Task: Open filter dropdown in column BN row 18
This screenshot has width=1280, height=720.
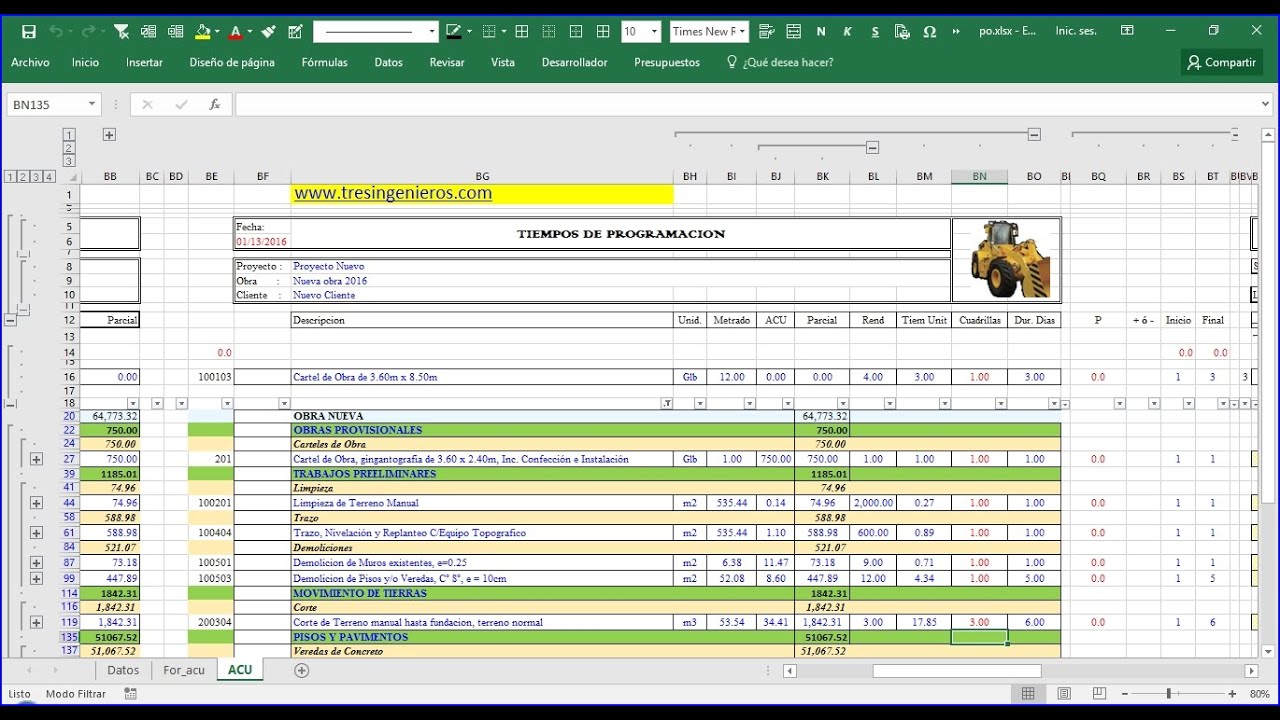Action: (x=1001, y=403)
